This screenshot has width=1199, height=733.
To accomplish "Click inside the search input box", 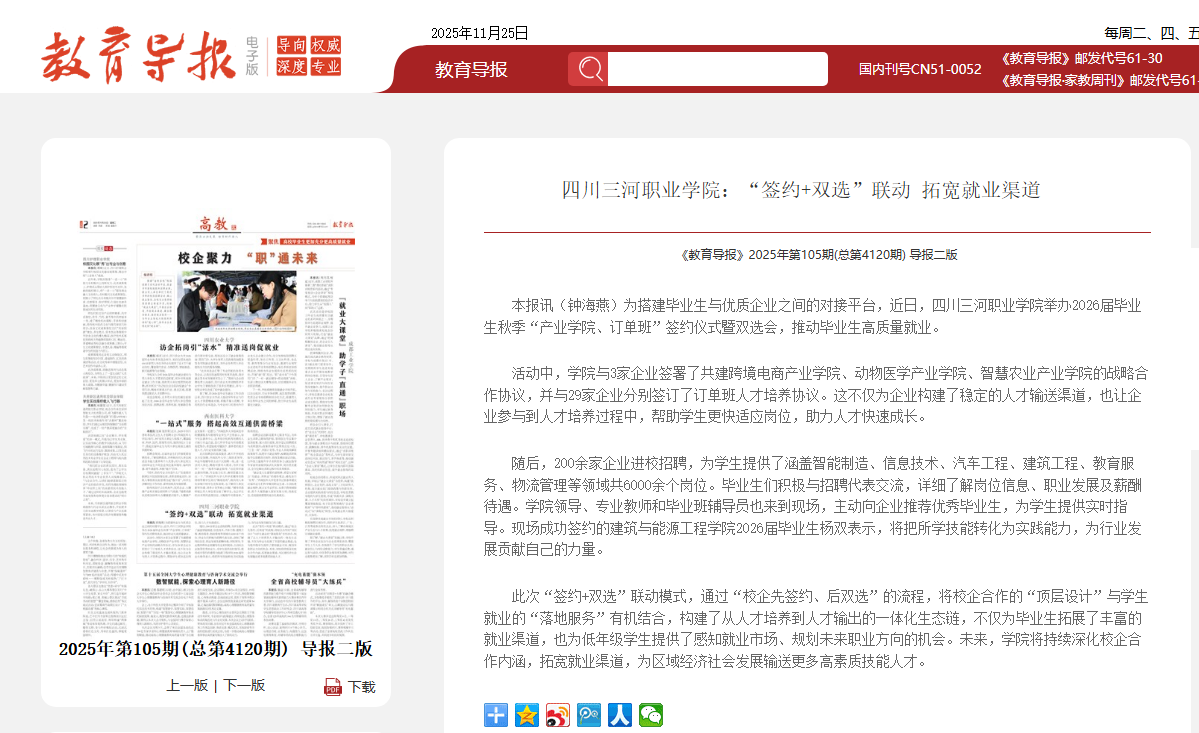I will (x=717, y=68).
